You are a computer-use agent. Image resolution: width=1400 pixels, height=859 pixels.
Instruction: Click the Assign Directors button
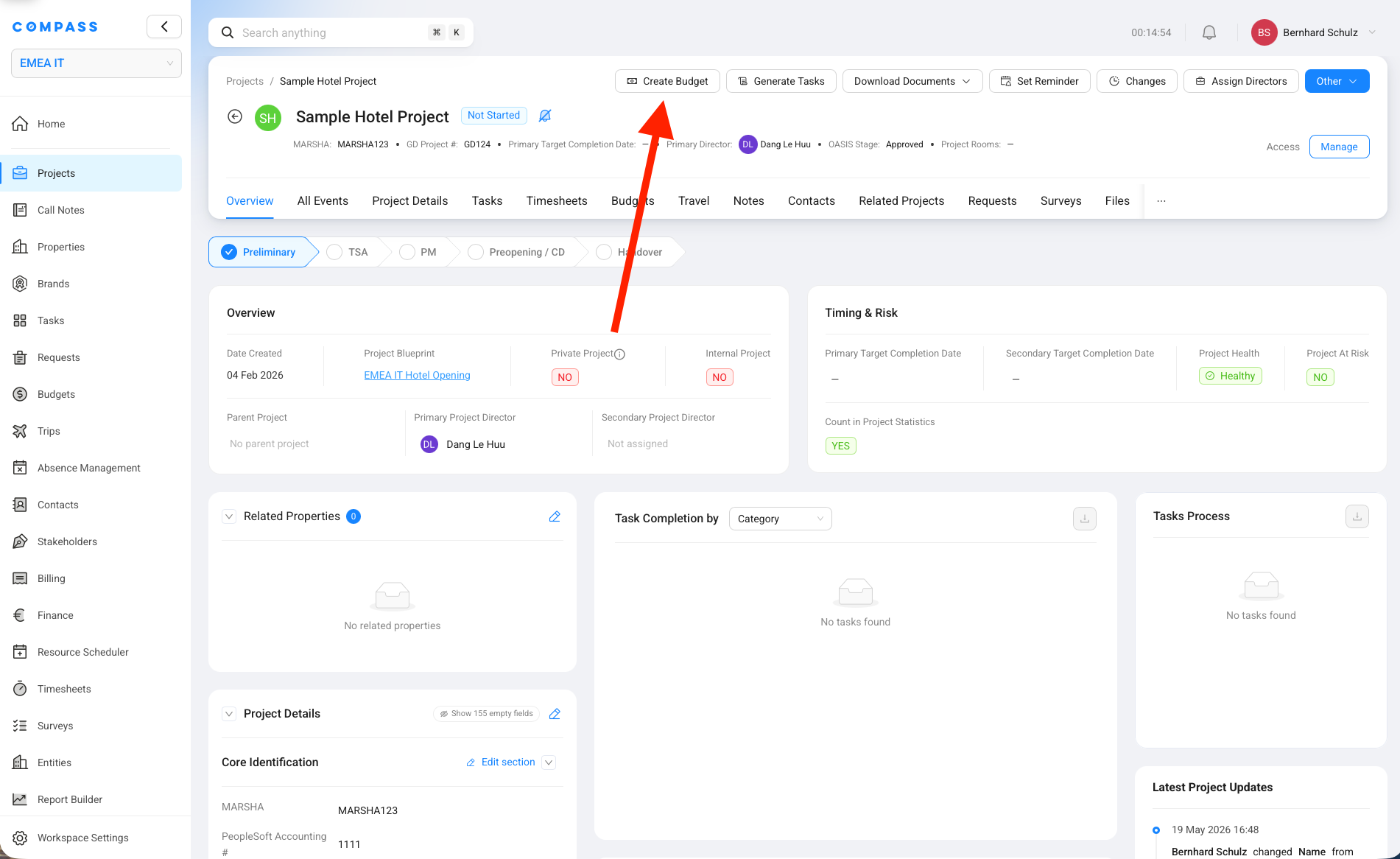(x=1241, y=81)
